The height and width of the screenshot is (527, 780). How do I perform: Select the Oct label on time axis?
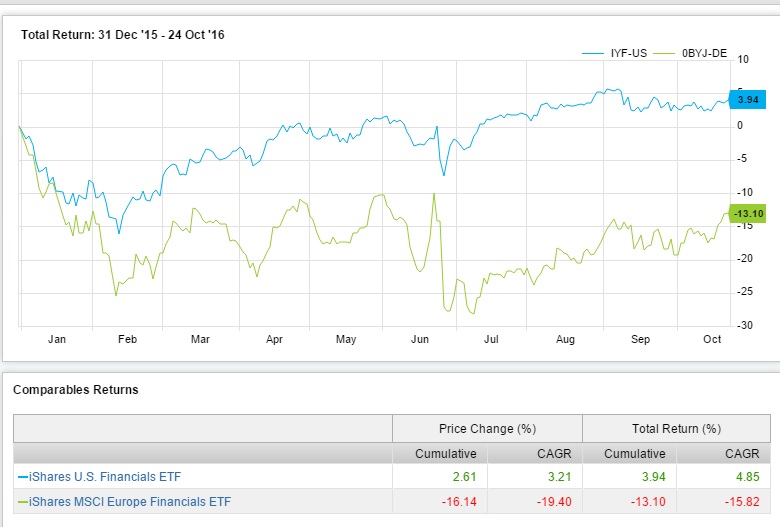[712, 340]
